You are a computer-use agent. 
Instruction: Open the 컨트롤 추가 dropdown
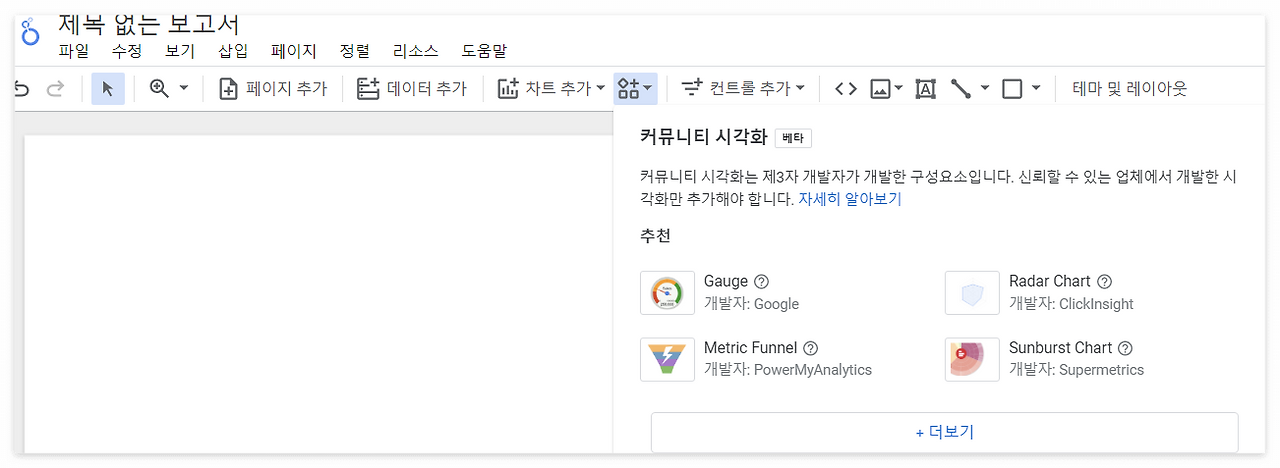[743, 89]
